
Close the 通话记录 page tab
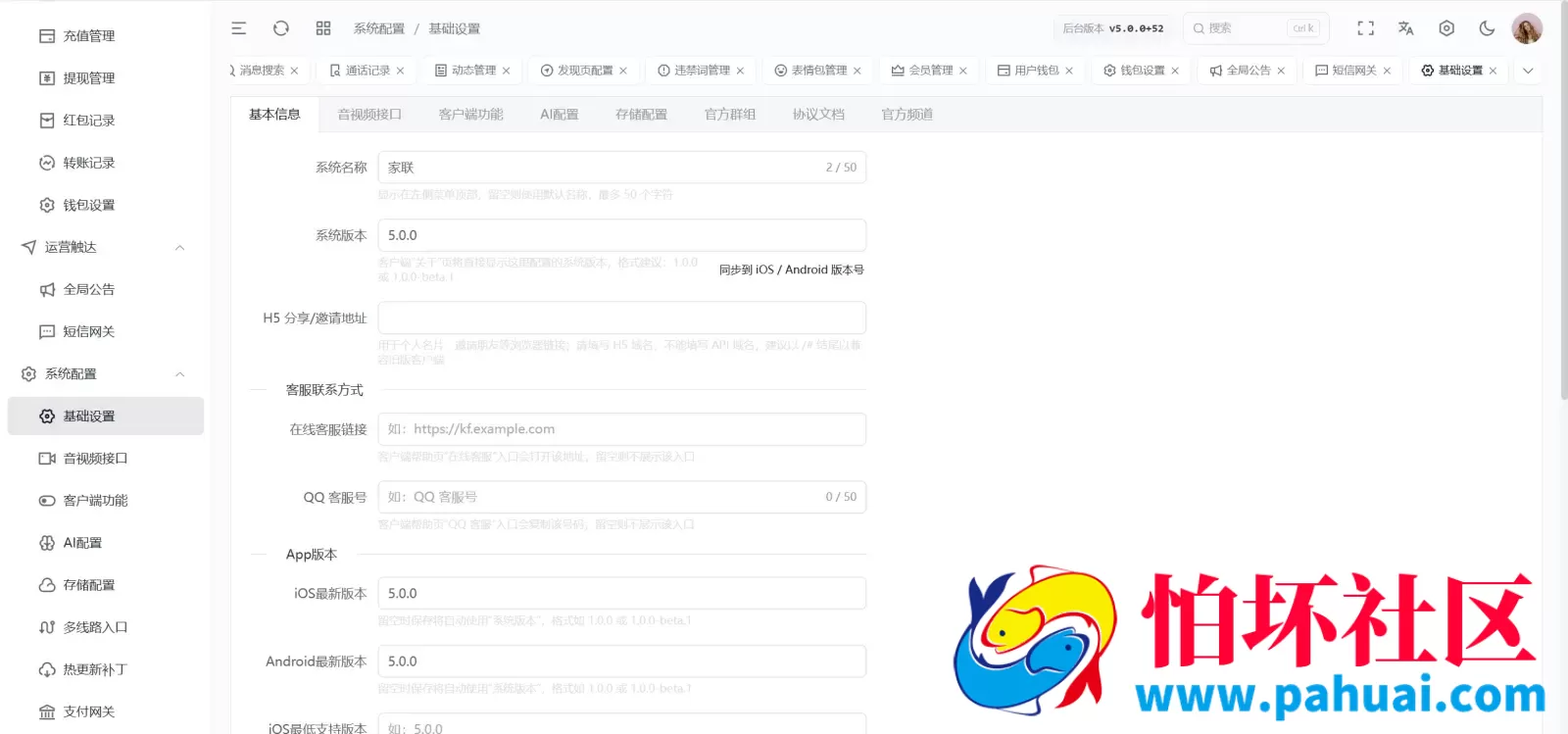[x=400, y=71]
